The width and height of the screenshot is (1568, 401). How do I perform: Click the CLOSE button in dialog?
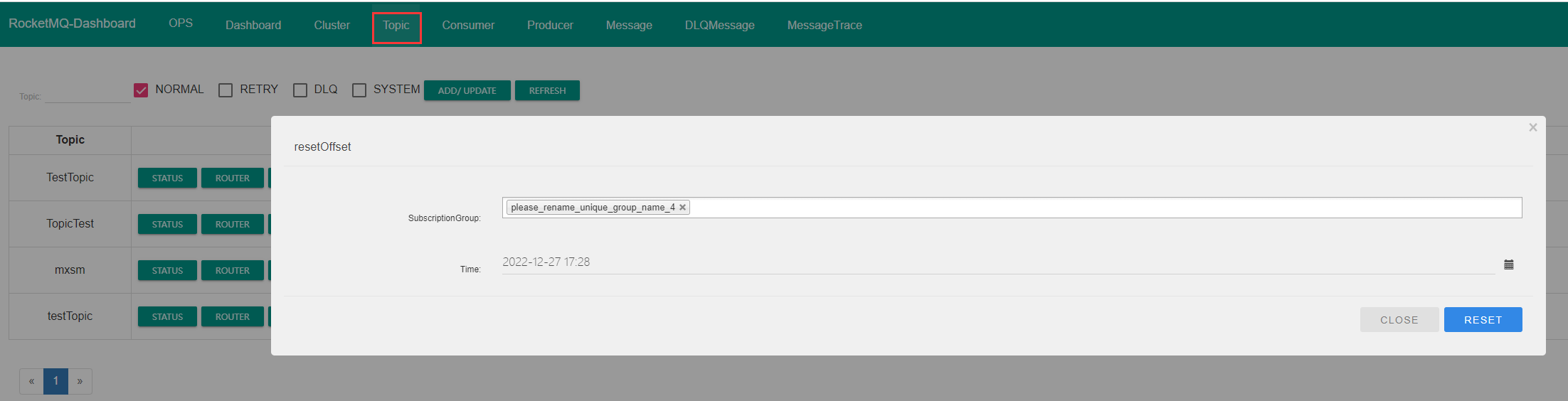[1399, 320]
